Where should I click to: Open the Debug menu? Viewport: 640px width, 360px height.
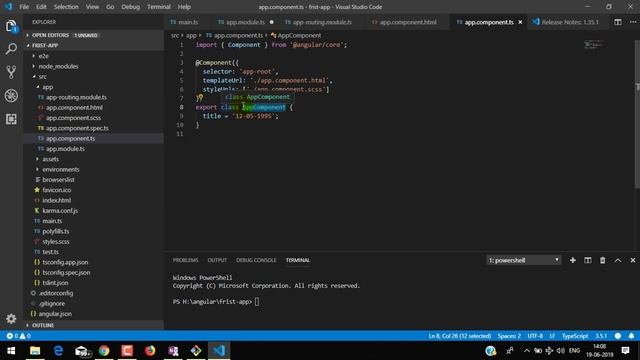click(130, 7)
